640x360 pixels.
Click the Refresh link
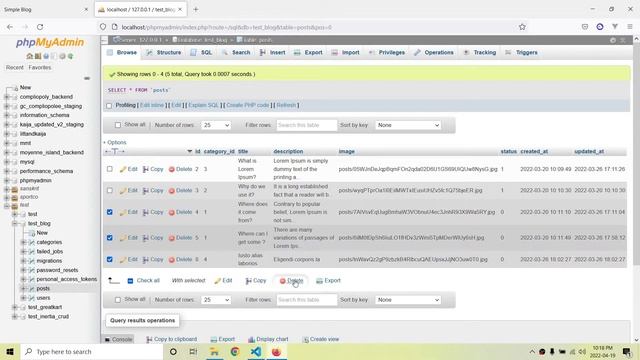coord(286,105)
